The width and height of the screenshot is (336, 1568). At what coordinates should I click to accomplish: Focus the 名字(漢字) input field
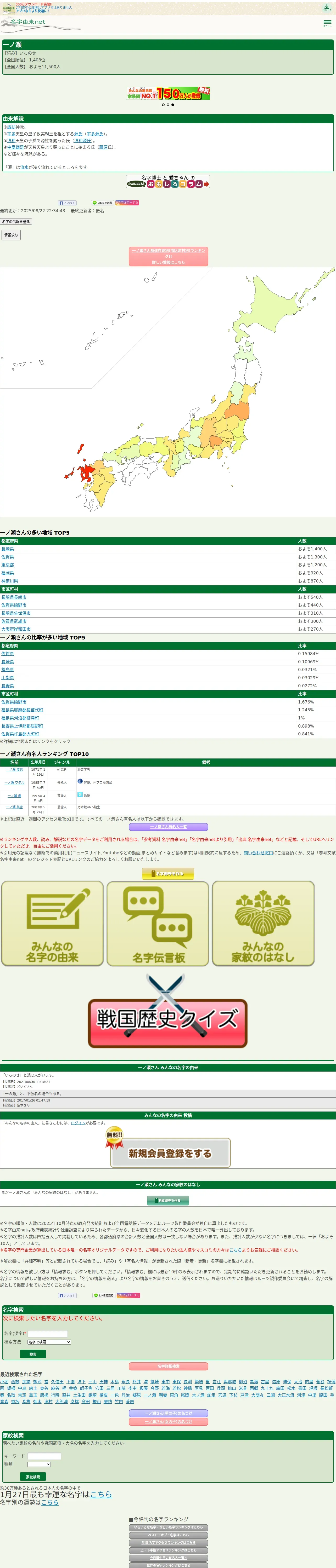point(48,1334)
